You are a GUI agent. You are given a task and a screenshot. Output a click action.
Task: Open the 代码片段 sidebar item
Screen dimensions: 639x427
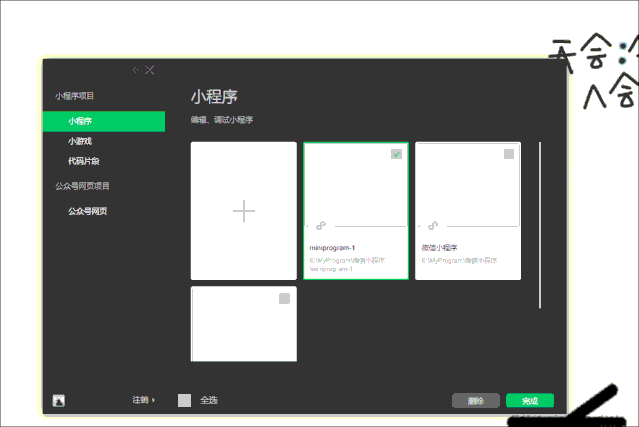[84, 161]
